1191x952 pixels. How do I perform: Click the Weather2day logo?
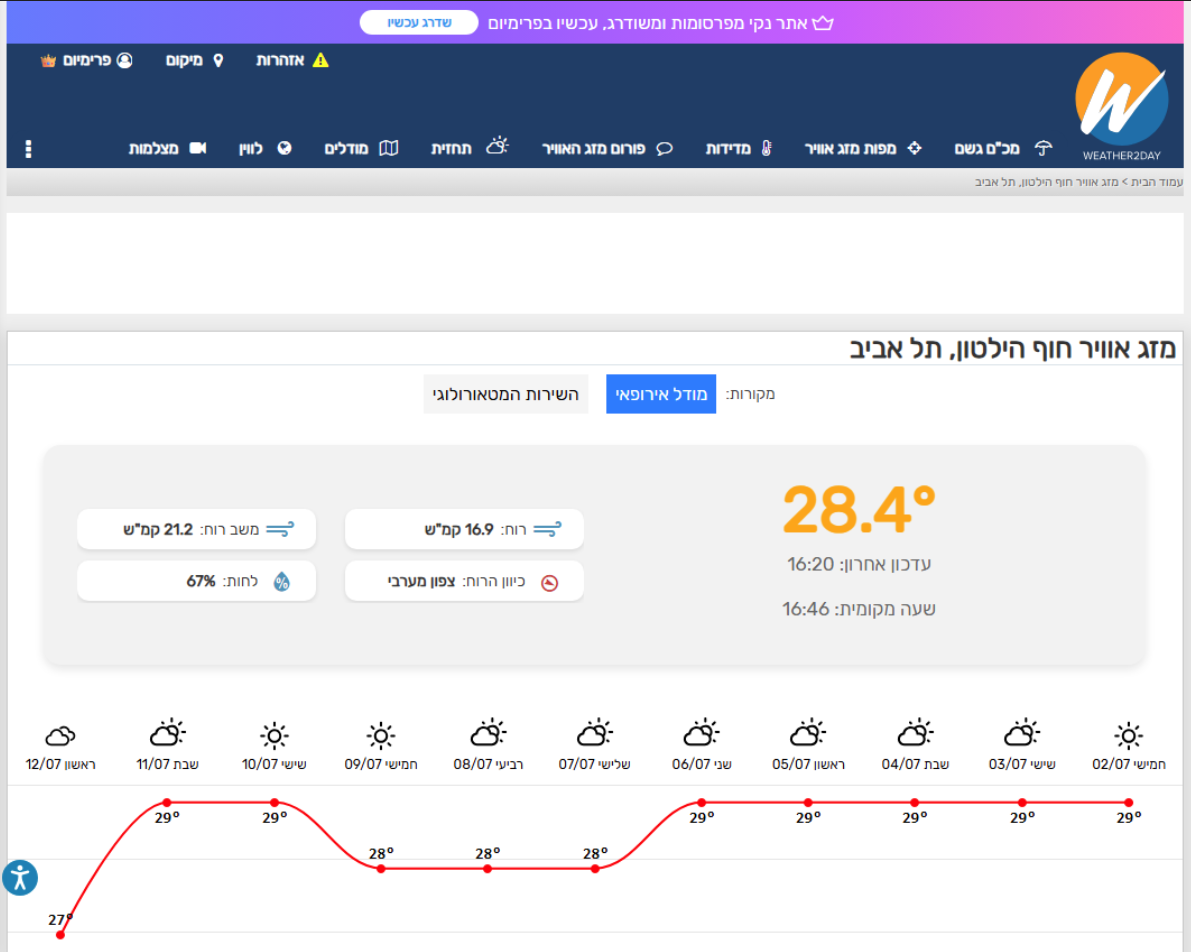click(1121, 106)
